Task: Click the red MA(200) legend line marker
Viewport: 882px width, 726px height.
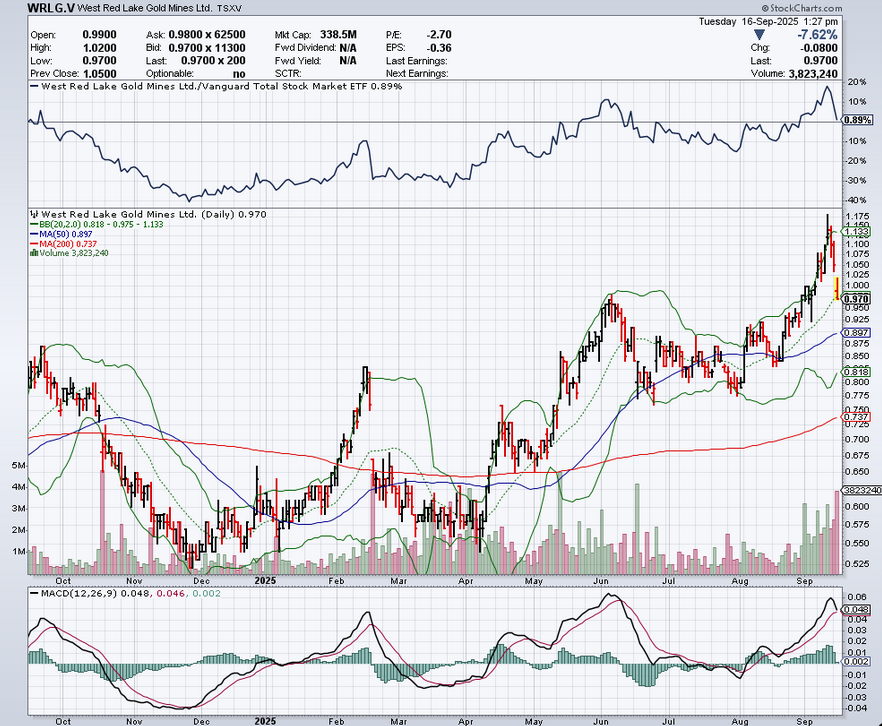Action: tap(34, 244)
